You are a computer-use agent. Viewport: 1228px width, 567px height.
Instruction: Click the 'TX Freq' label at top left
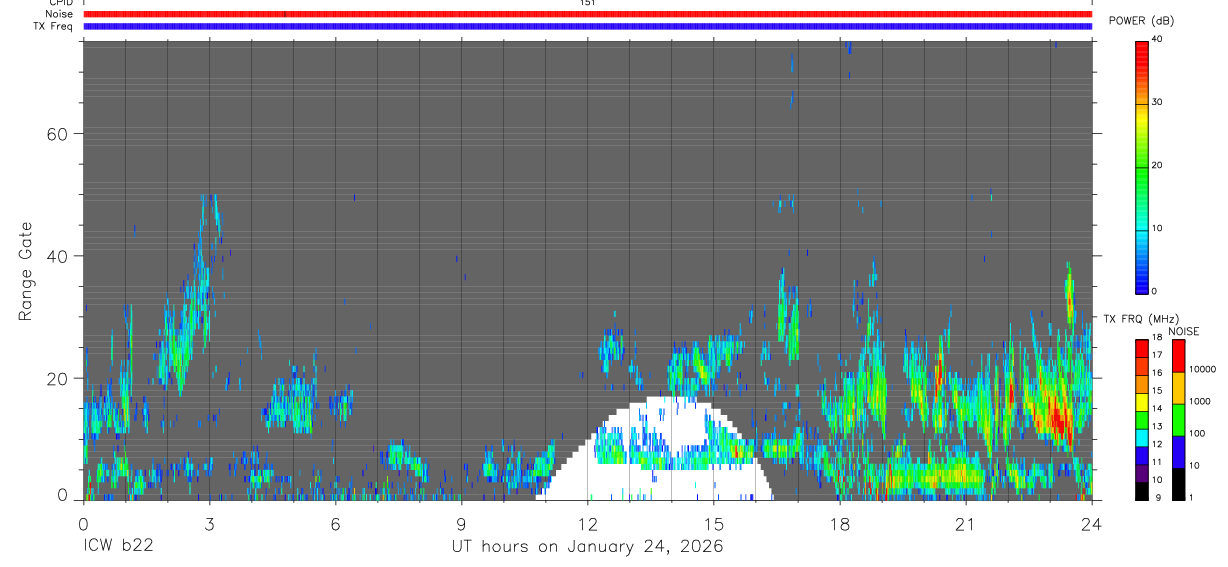click(55, 26)
